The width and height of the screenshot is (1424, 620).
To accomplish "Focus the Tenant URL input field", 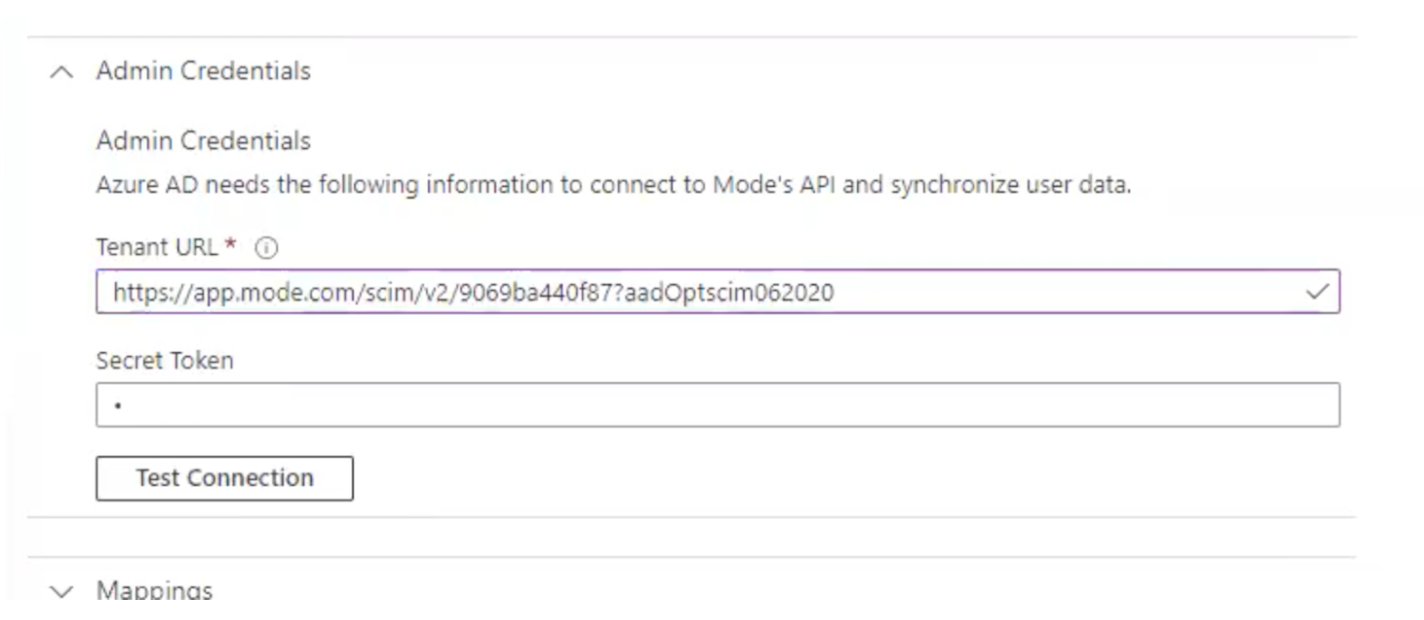I will point(718,291).
